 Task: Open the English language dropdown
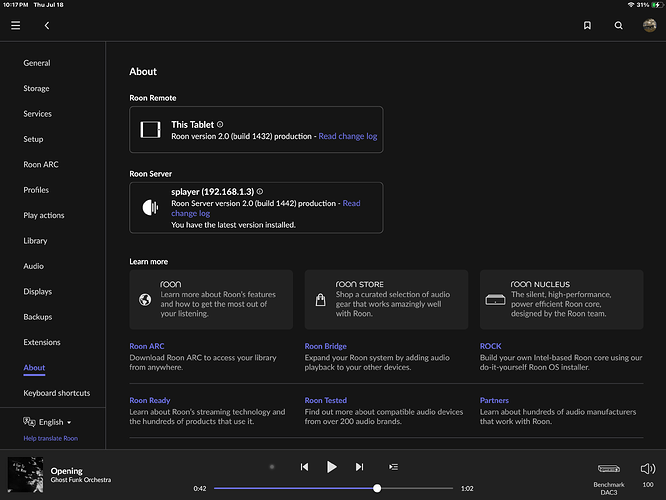(x=55, y=422)
